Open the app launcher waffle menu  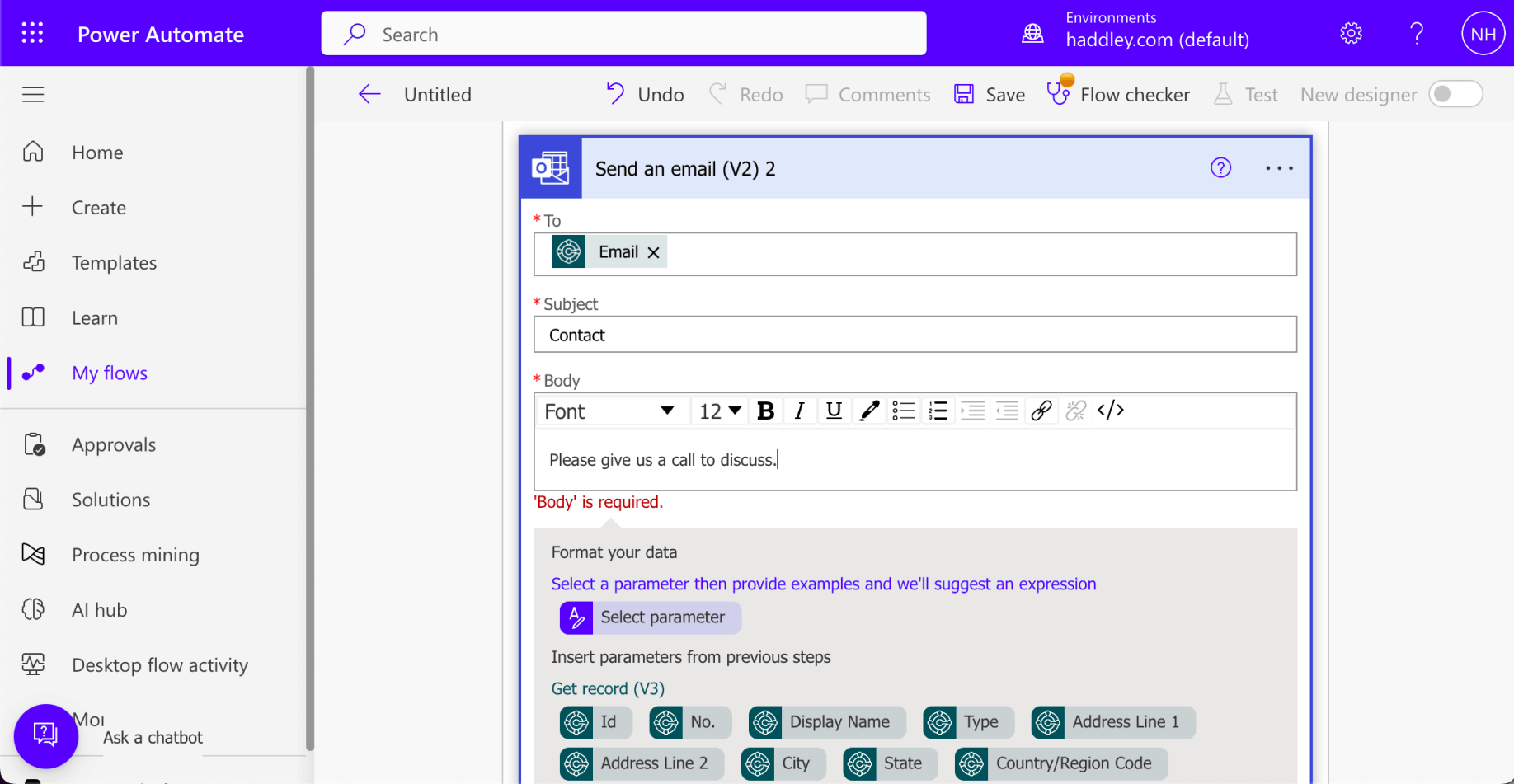[x=32, y=33]
